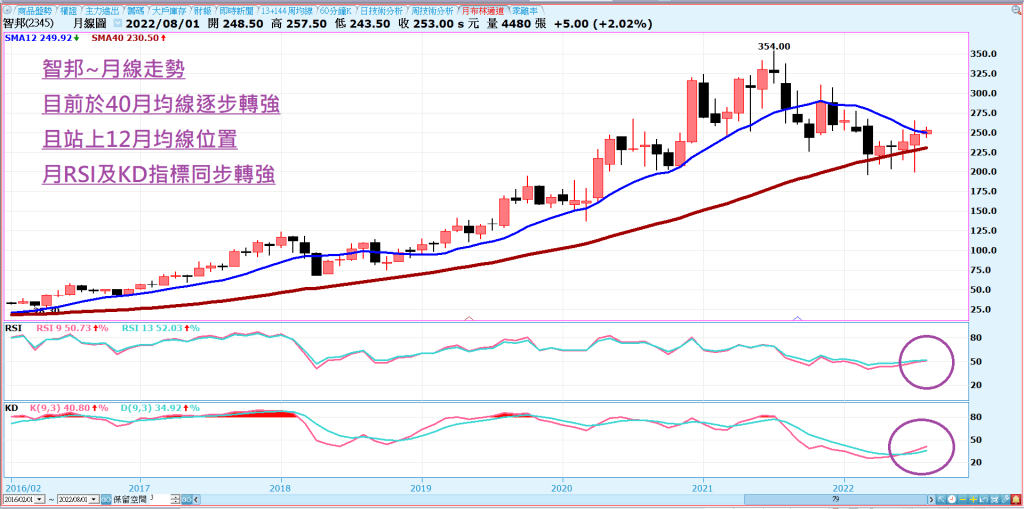Click the KD indicator panel label
The width and height of the screenshot is (1024, 509).
pos(12,408)
